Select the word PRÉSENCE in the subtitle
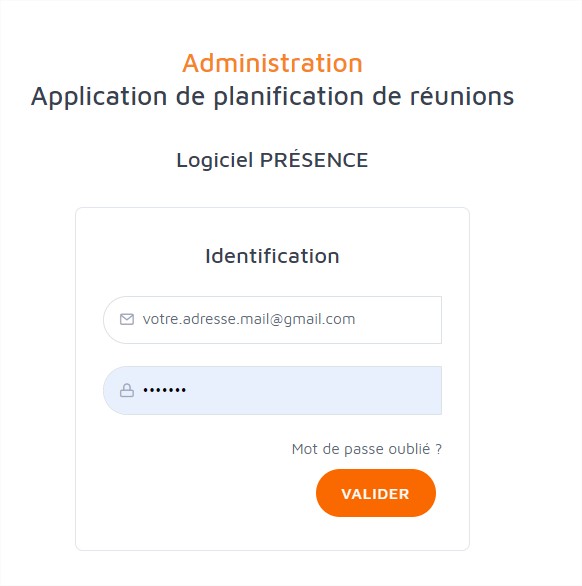Screen dimensions: 582x586 coord(314,160)
